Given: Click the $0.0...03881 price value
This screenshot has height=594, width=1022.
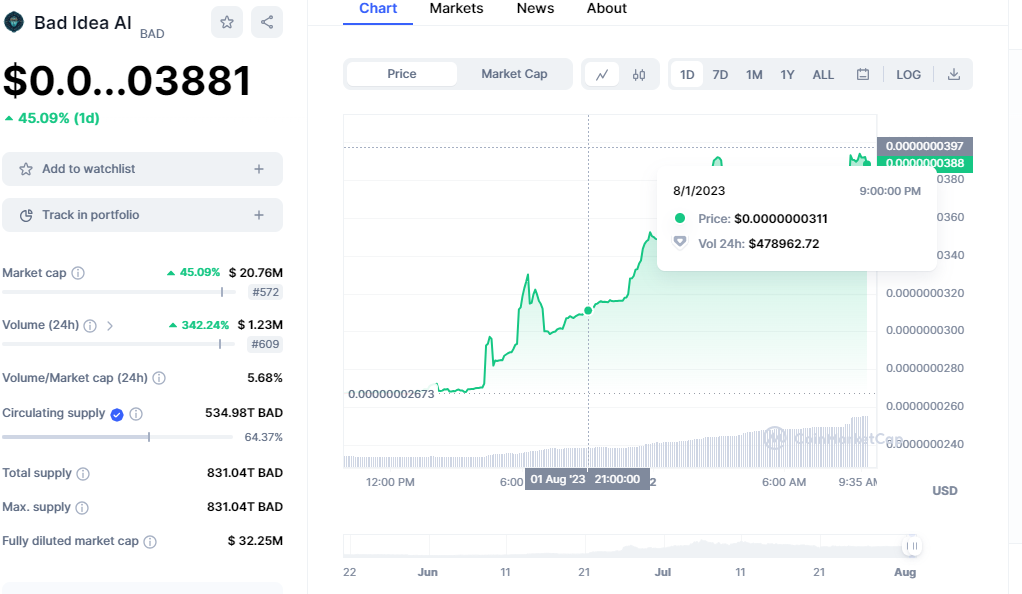Looking at the screenshot, I should tap(128, 82).
